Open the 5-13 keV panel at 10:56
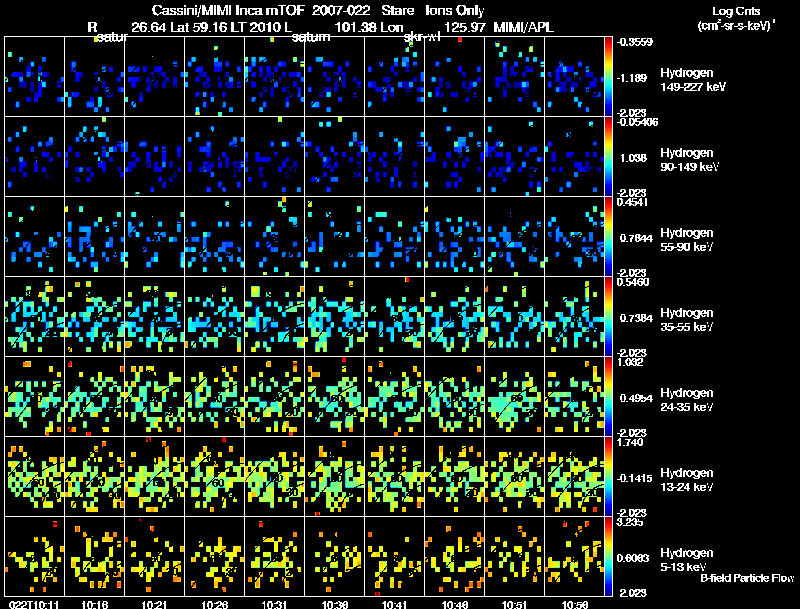 [574, 556]
